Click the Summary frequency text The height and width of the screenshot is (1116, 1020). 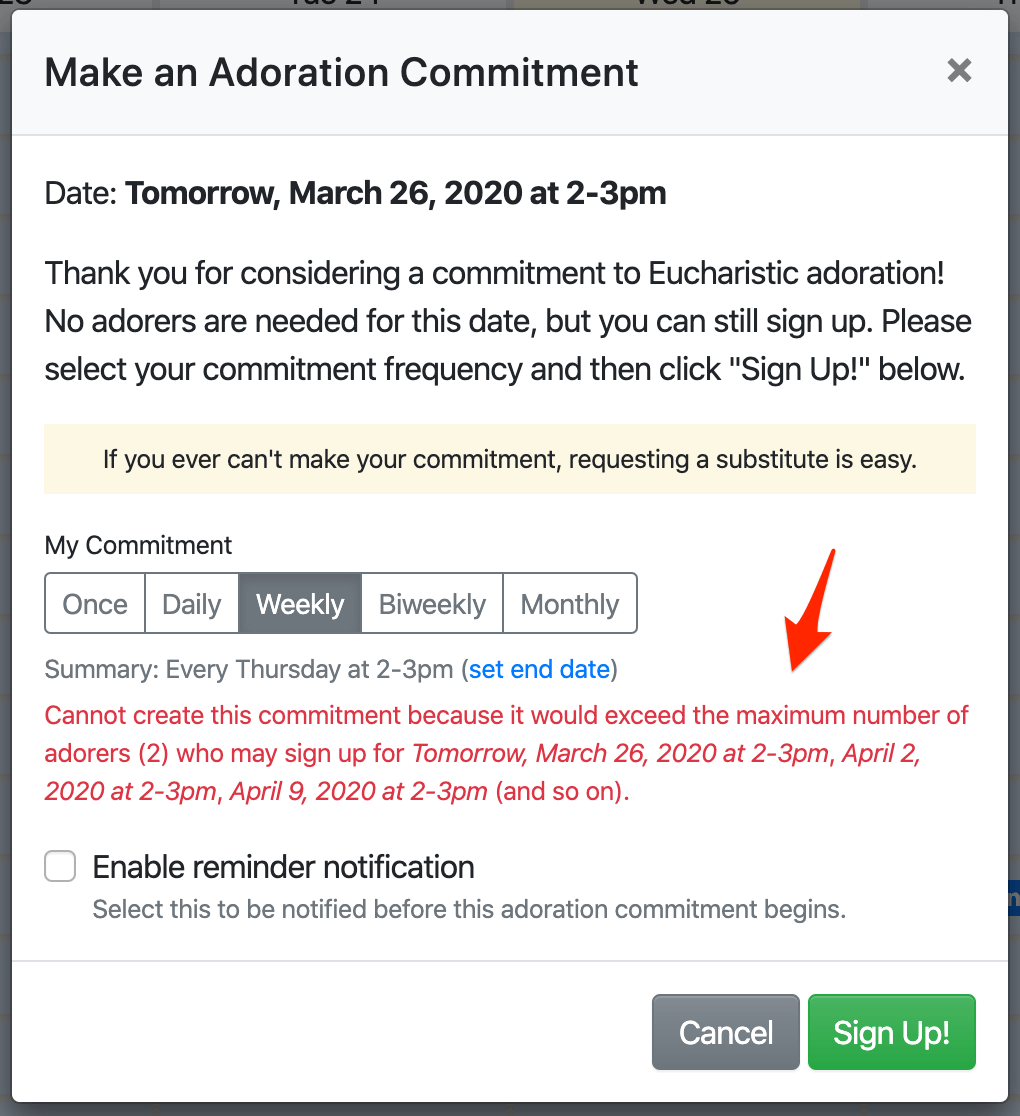click(x=250, y=669)
